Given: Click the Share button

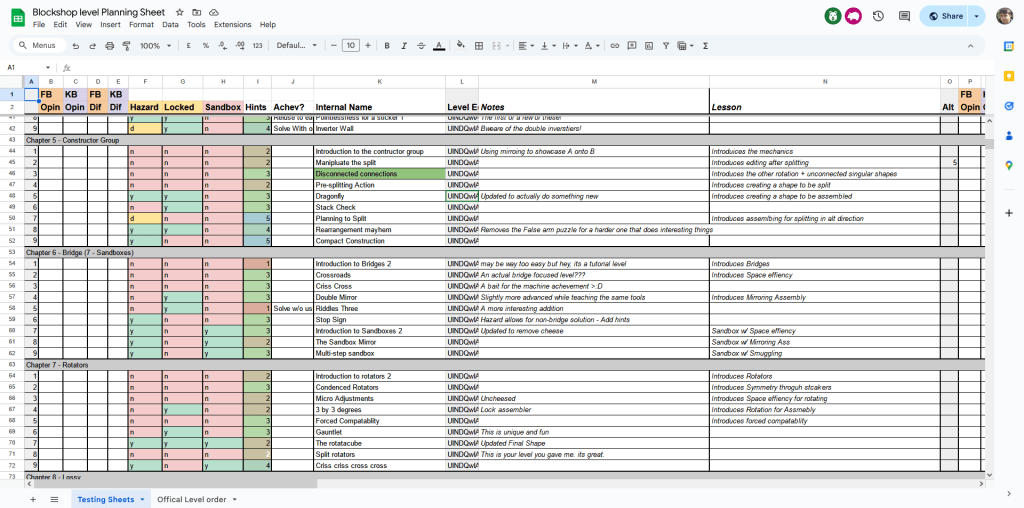Looking at the screenshot, I should pos(945,16).
